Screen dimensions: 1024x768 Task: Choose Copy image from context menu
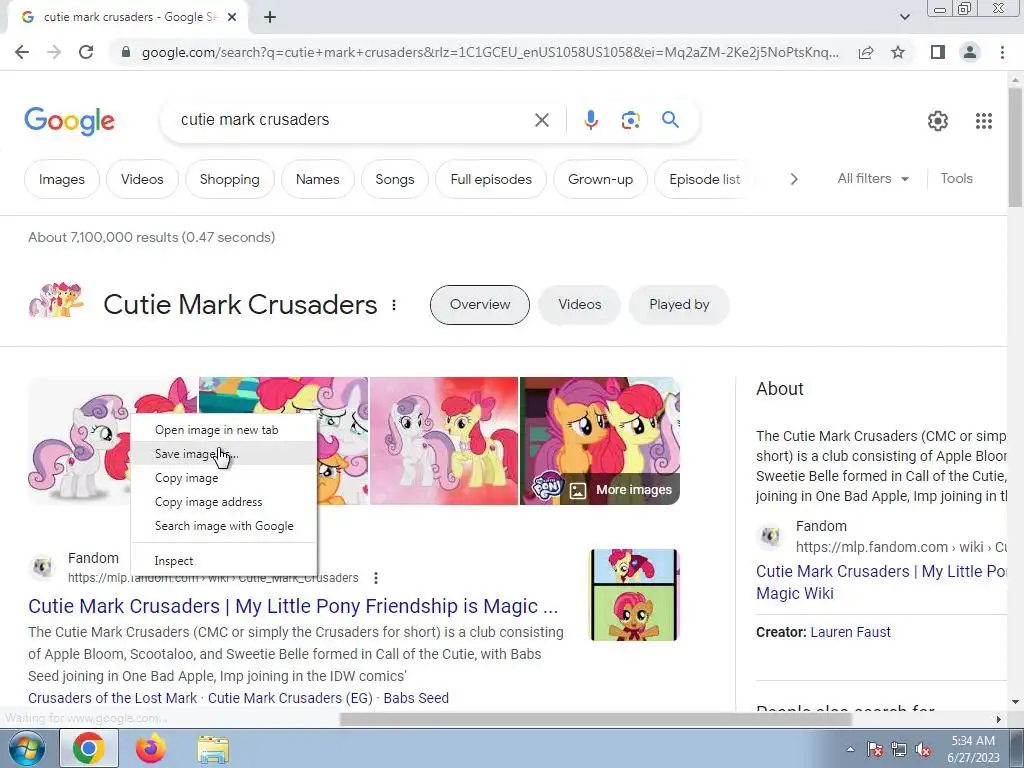[224, 478]
